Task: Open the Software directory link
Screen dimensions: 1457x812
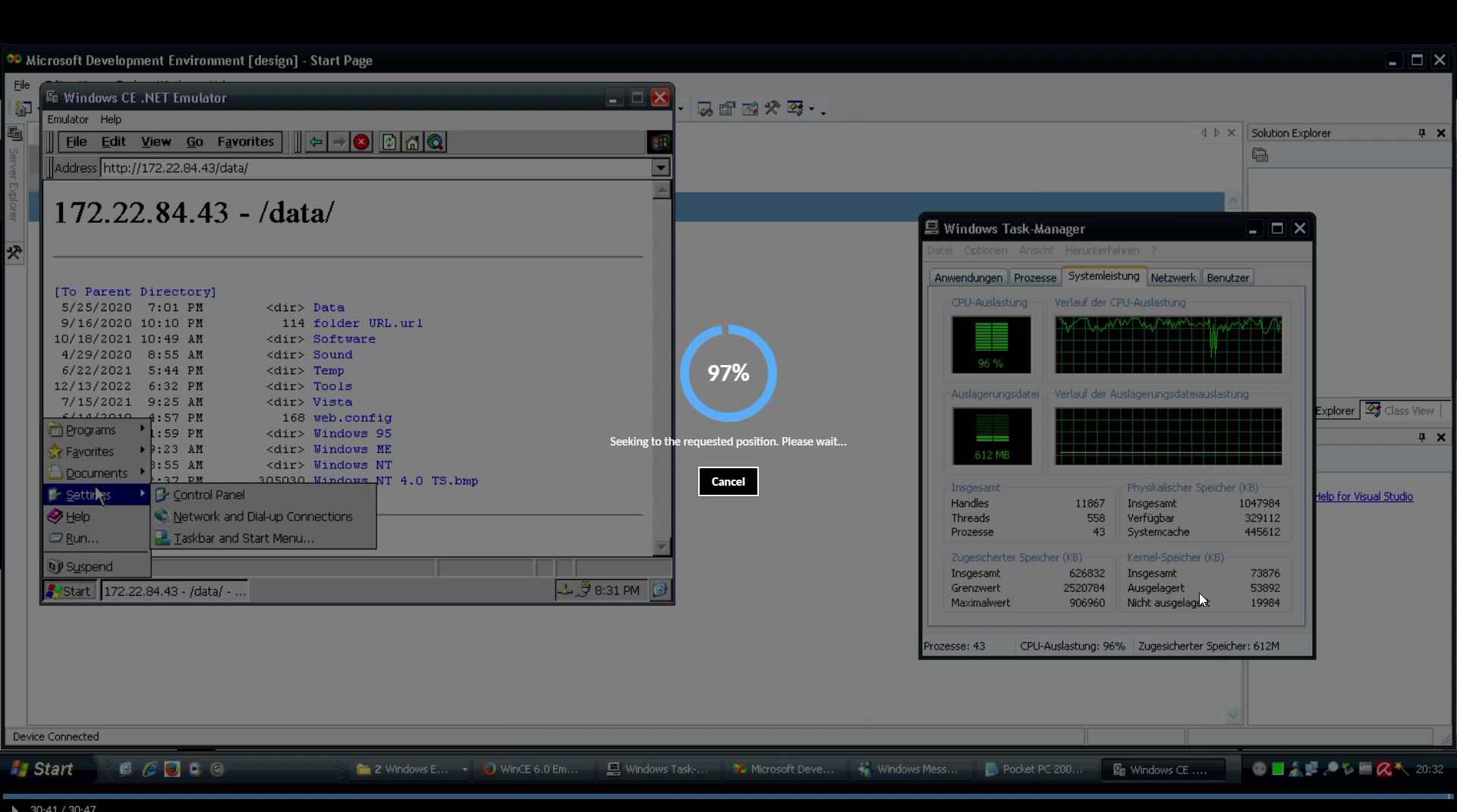Action: tap(344, 339)
